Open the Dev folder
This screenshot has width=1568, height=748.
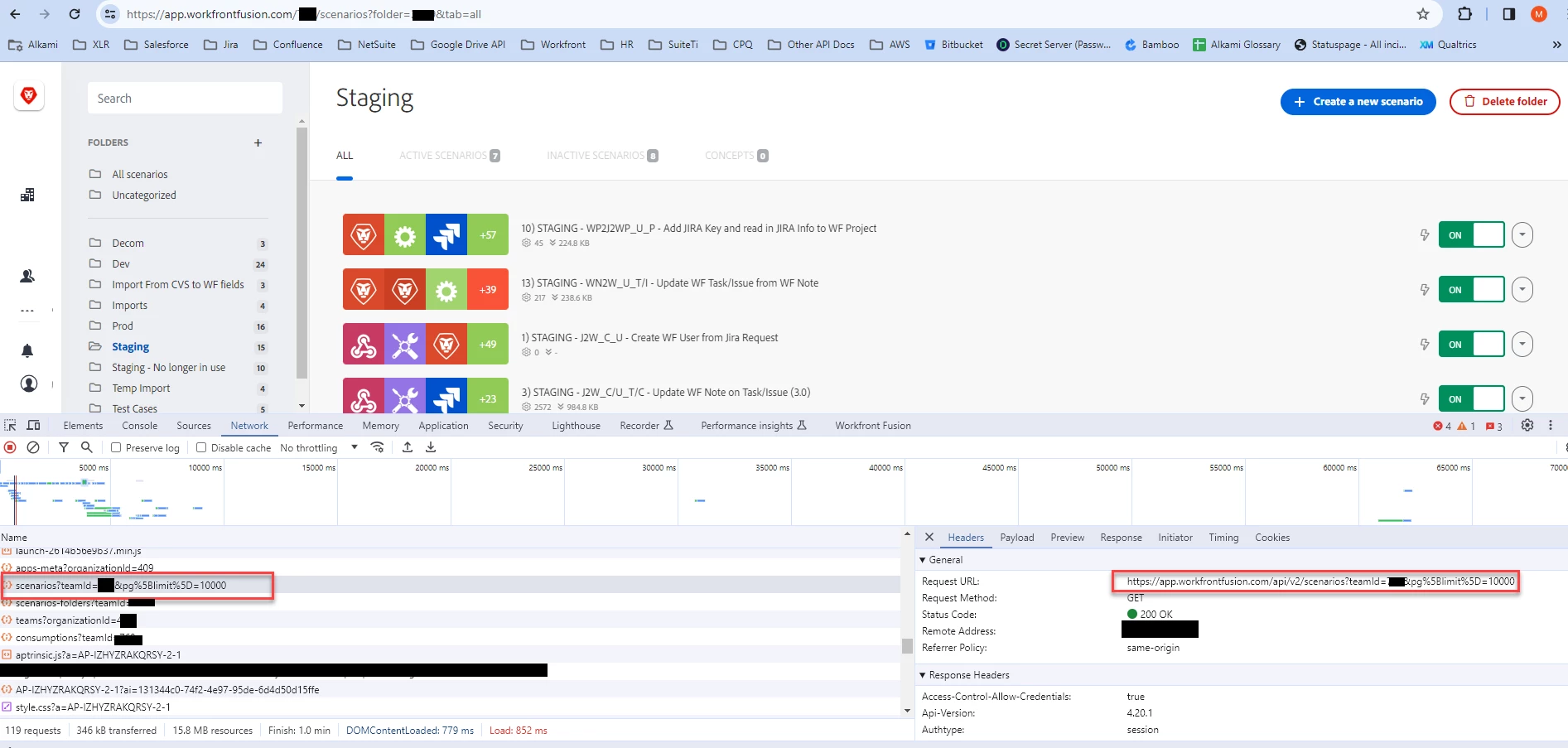pyautogui.click(x=121, y=264)
